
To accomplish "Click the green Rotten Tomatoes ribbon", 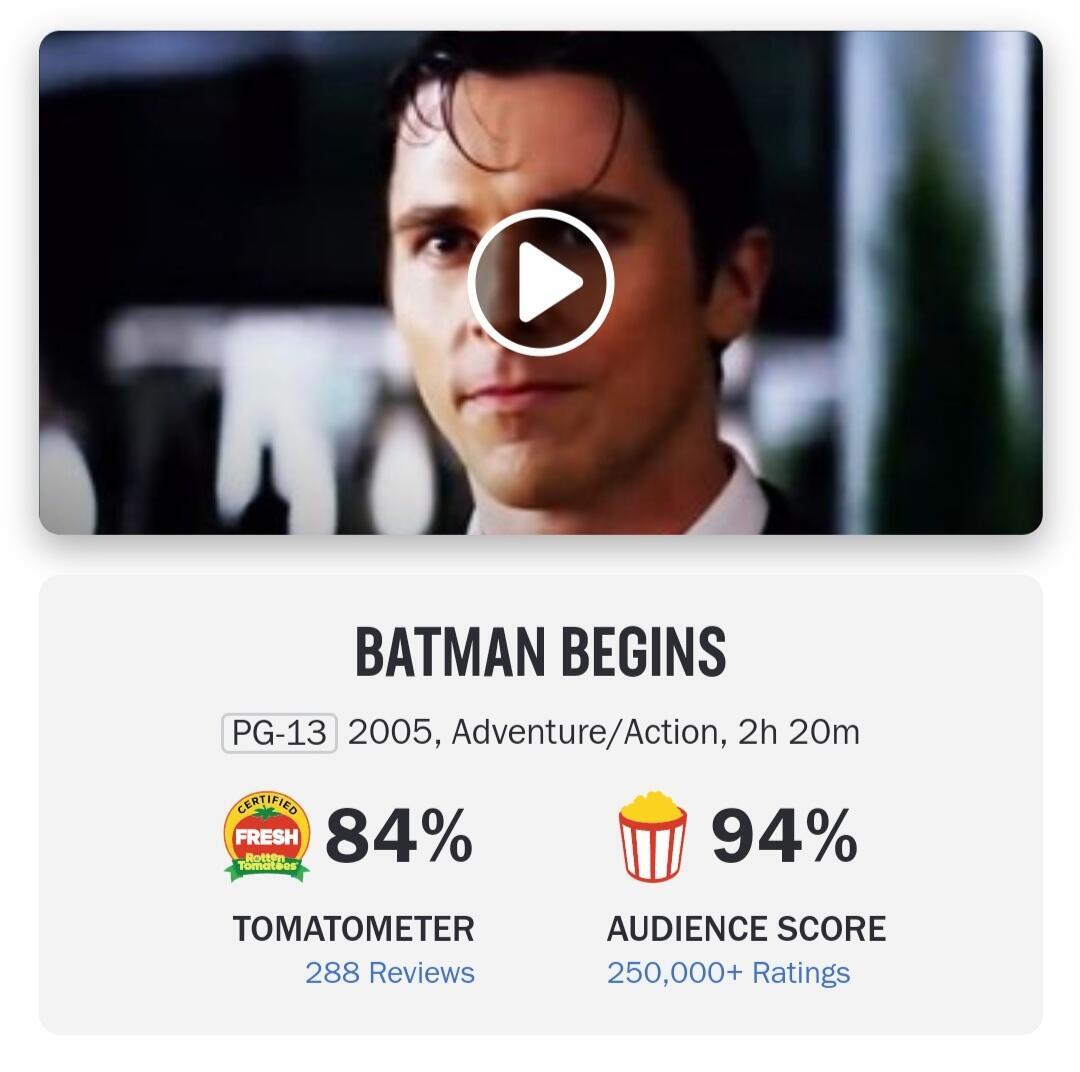I will pos(266,864).
